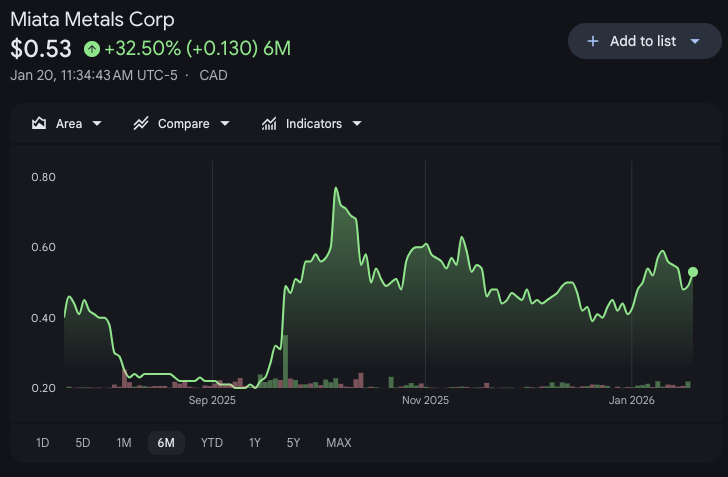728x477 pixels.
Task: Click the Area chart type icon
Action: tap(39, 124)
